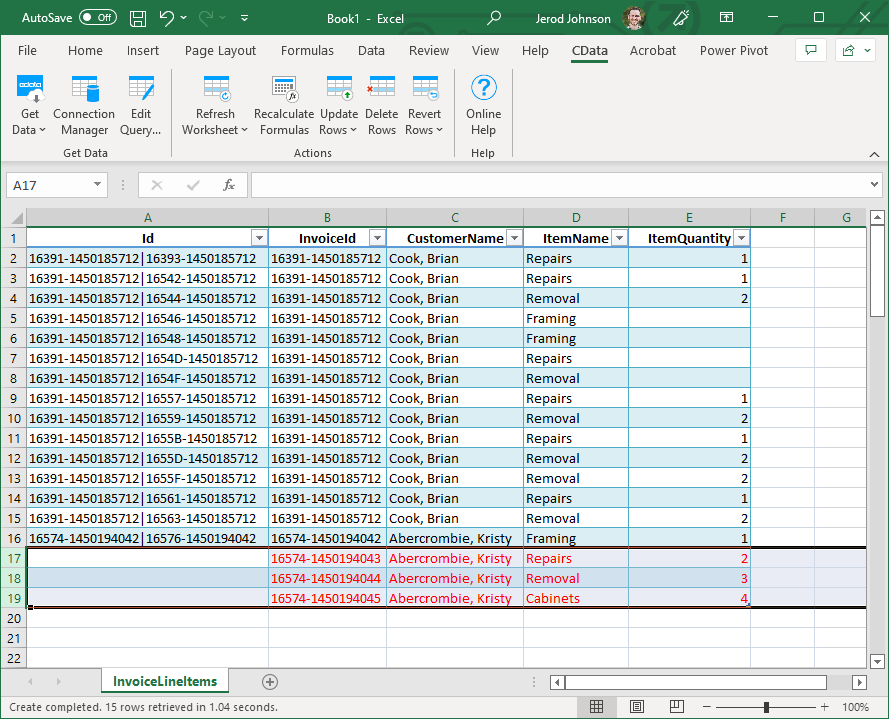Click the Share icon button
889x719 pixels.
pyautogui.click(x=848, y=50)
